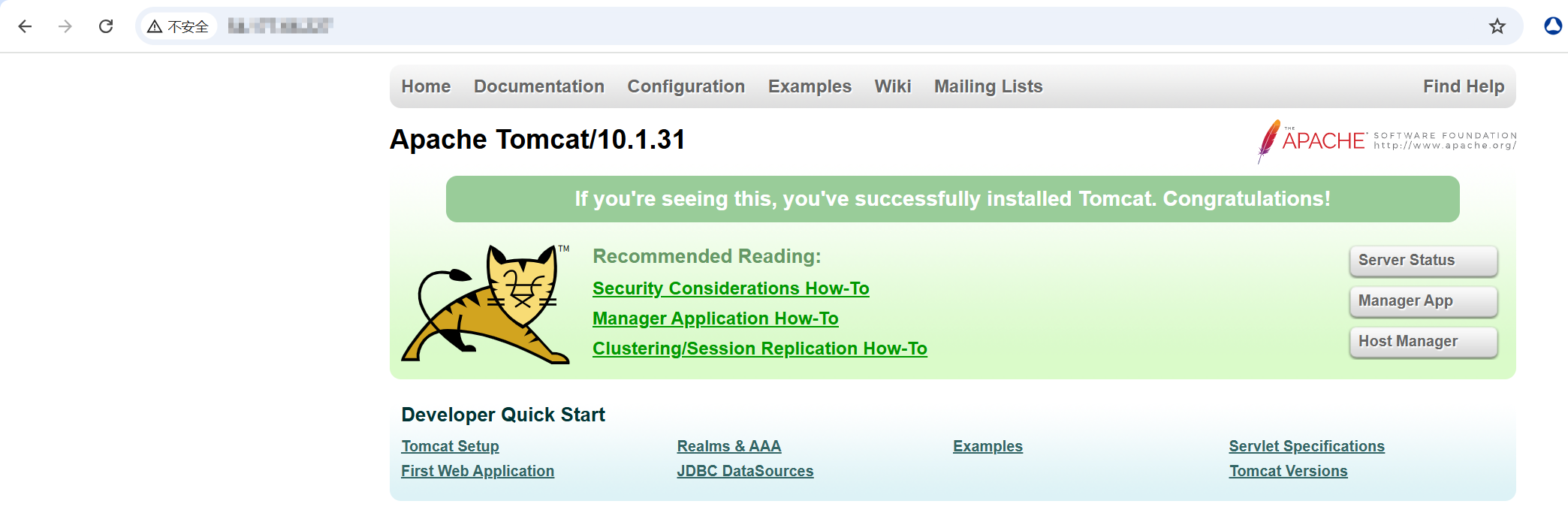Click the Developer Quick Start heading
The height and width of the screenshot is (513, 1568).
pyautogui.click(x=503, y=415)
